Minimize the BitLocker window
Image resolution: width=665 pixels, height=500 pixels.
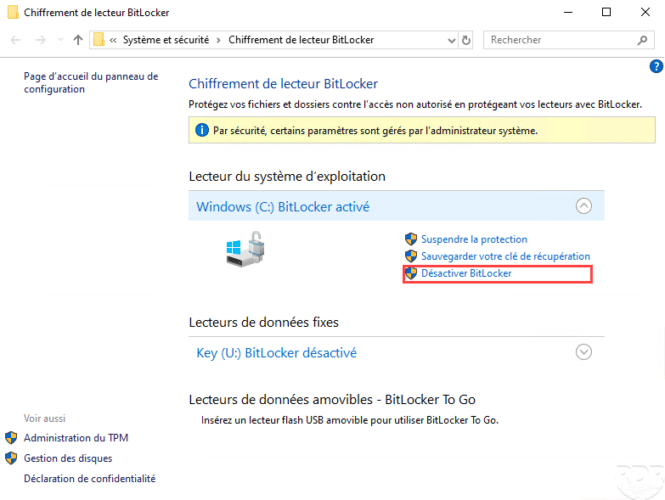(x=568, y=12)
